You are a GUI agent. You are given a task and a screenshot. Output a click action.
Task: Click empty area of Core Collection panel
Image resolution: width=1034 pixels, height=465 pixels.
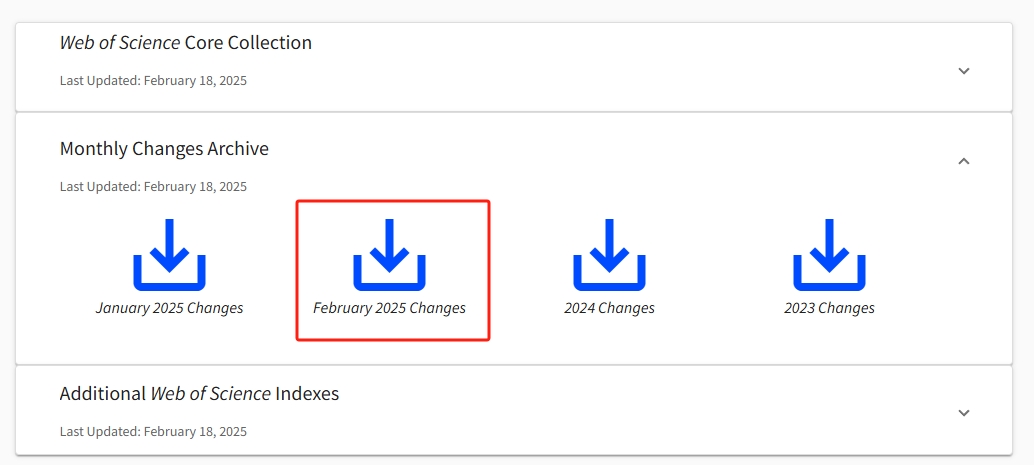click(x=593, y=66)
